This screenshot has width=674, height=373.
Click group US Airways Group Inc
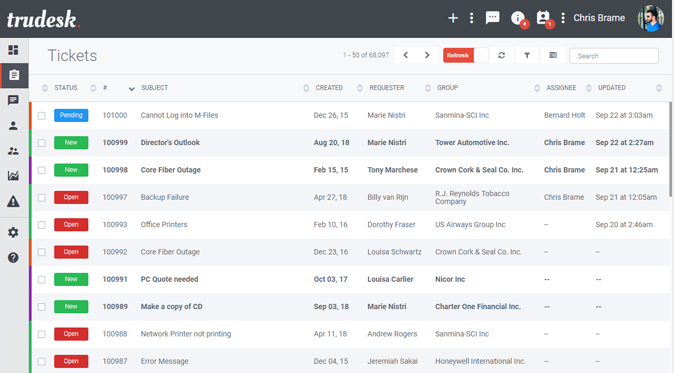[x=470, y=225]
